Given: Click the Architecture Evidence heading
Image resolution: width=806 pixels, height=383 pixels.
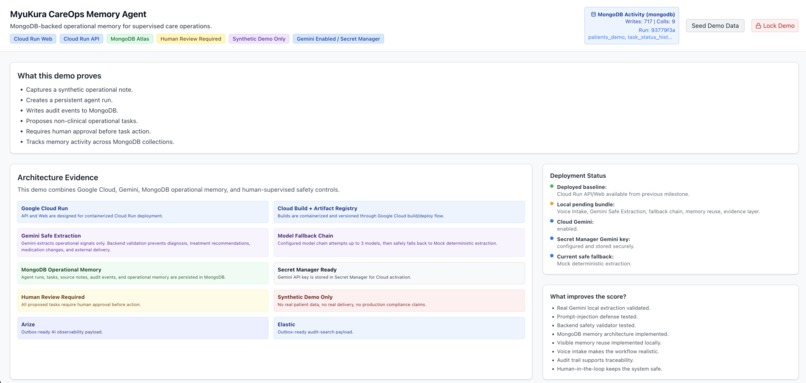Looking at the screenshot, I should (x=58, y=177).
